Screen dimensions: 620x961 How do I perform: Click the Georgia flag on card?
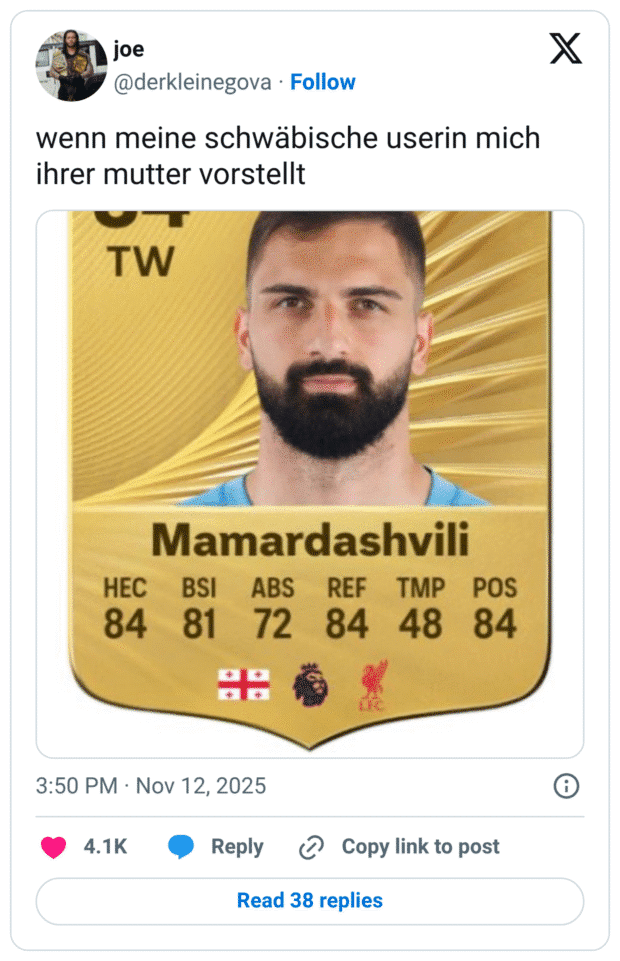pyautogui.click(x=244, y=685)
